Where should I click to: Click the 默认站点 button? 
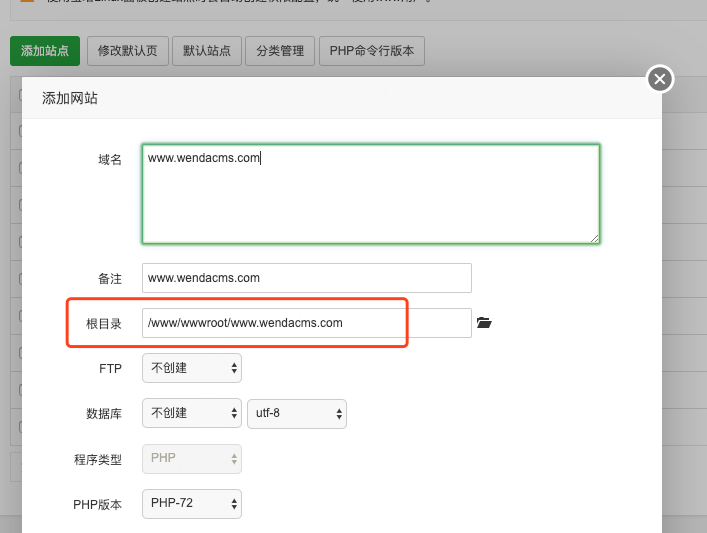point(207,51)
